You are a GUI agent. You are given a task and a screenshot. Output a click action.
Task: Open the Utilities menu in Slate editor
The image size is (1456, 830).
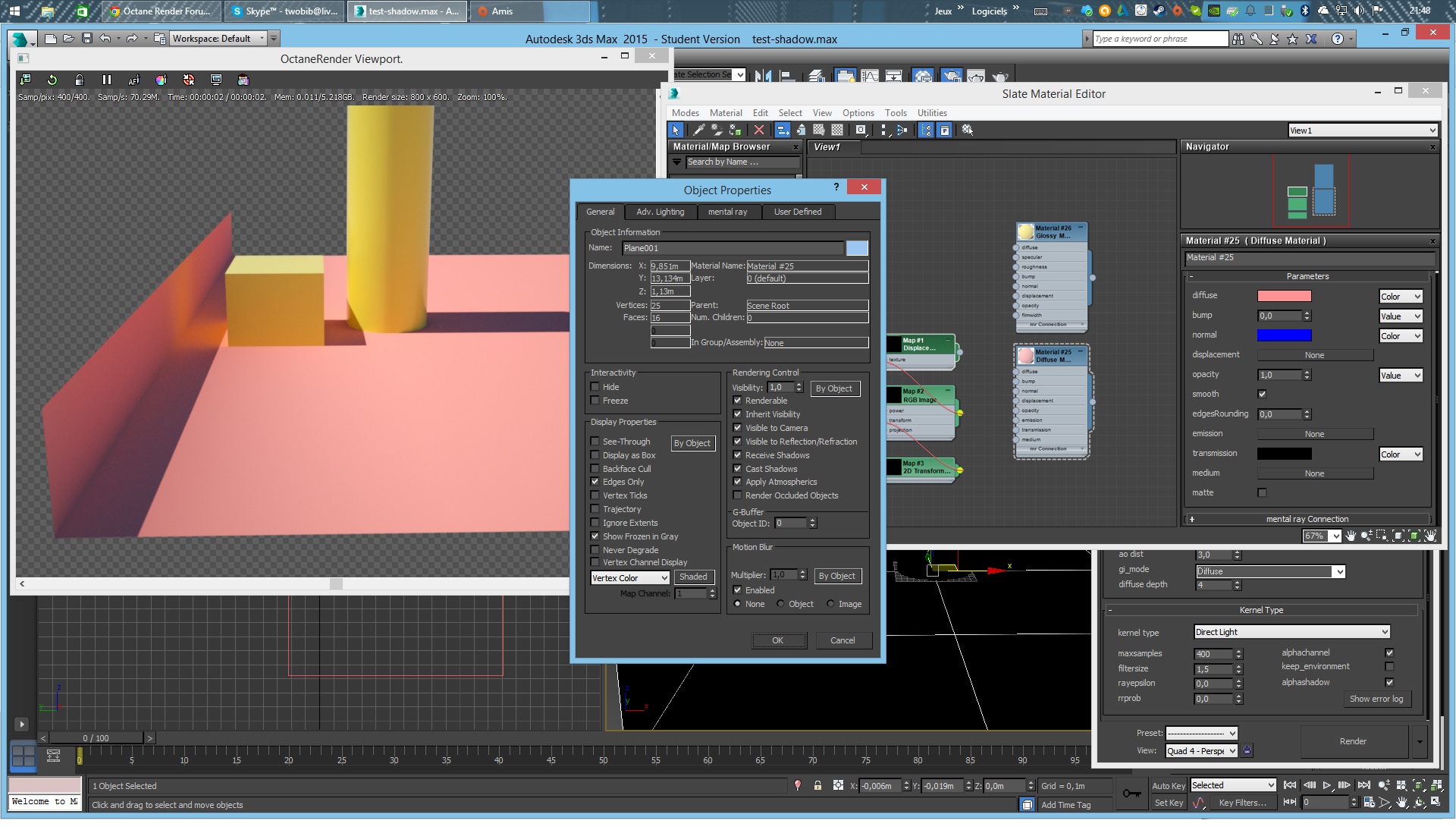coord(931,112)
